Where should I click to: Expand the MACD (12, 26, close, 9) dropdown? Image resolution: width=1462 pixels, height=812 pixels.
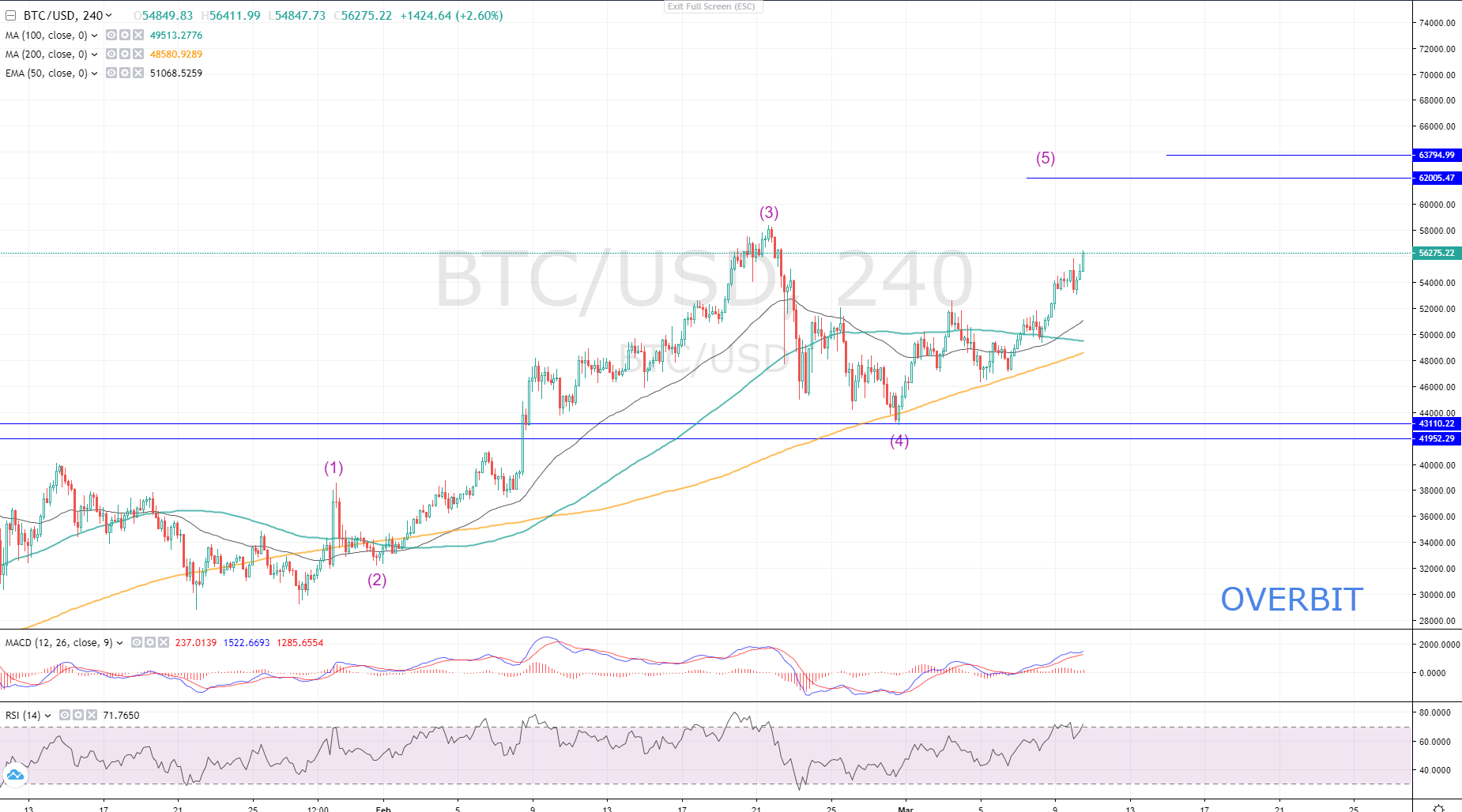click(119, 643)
